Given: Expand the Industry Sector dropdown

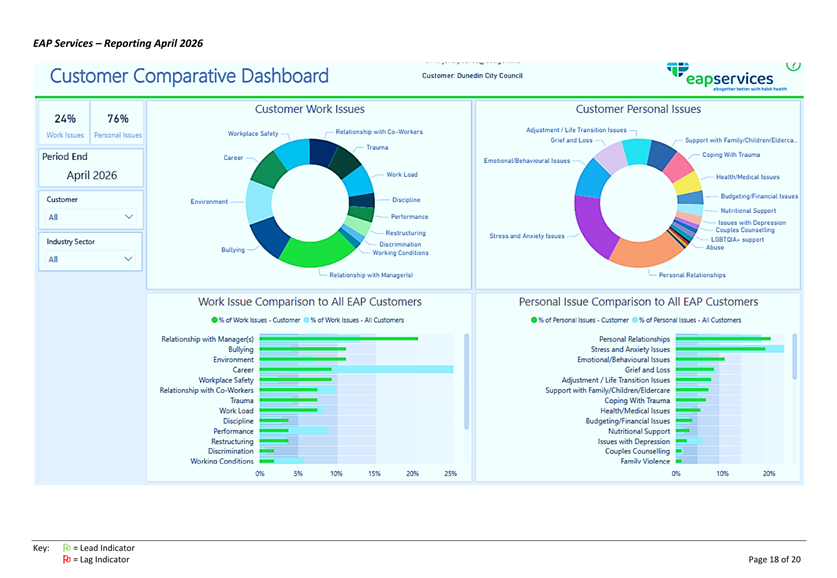Looking at the screenshot, I should pos(90,259).
